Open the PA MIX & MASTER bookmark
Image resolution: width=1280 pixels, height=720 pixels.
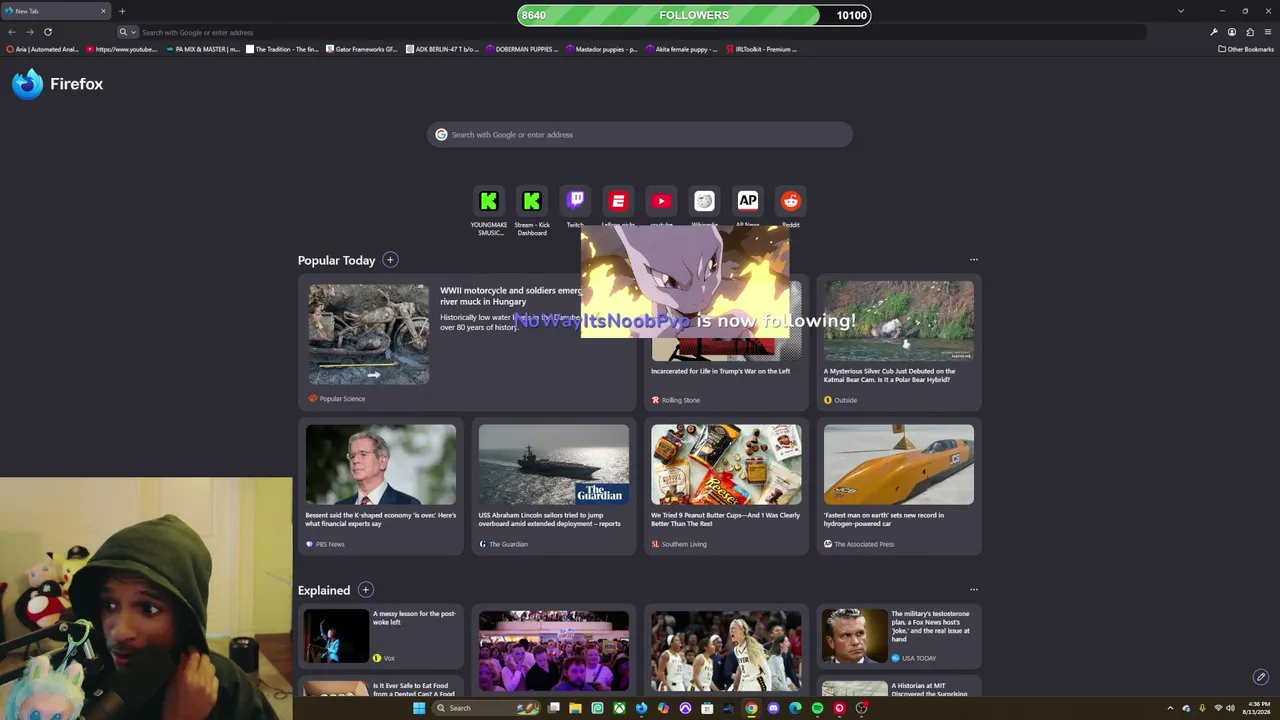(203, 49)
